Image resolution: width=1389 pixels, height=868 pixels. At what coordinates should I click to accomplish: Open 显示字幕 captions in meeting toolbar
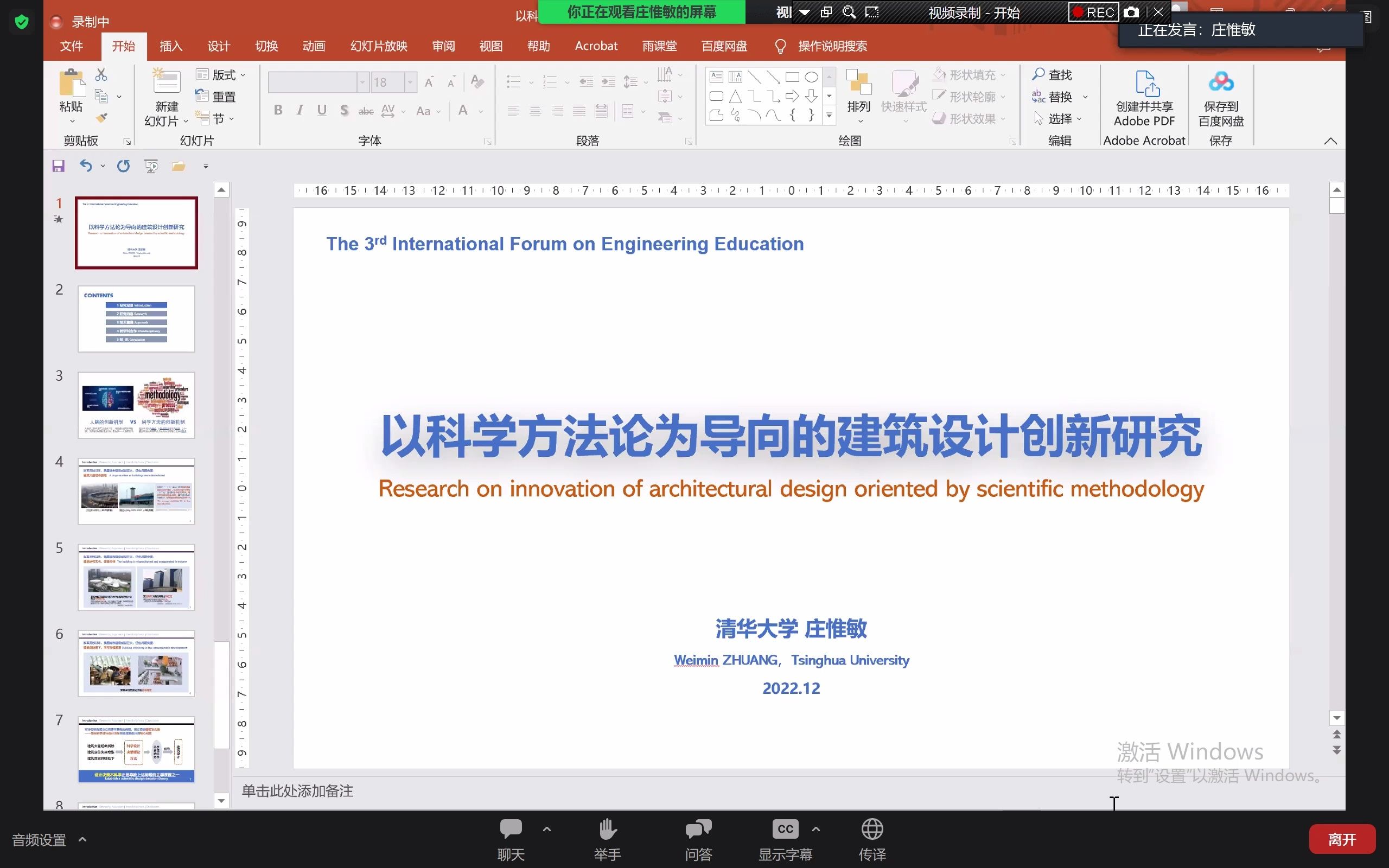[x=785, y=838]
